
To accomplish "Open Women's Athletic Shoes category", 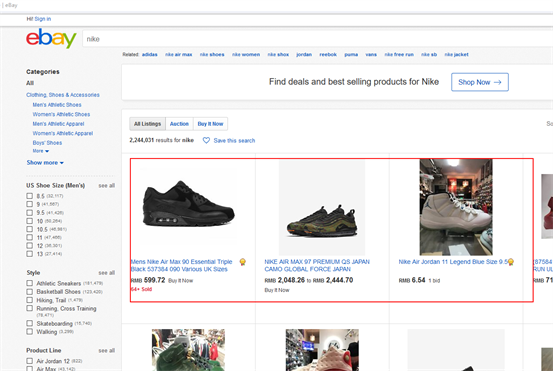I will tap(61, 114).
